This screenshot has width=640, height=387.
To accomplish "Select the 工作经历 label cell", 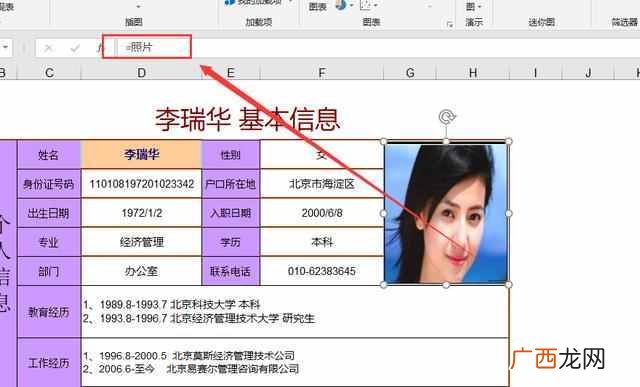I will coord(49,363).
